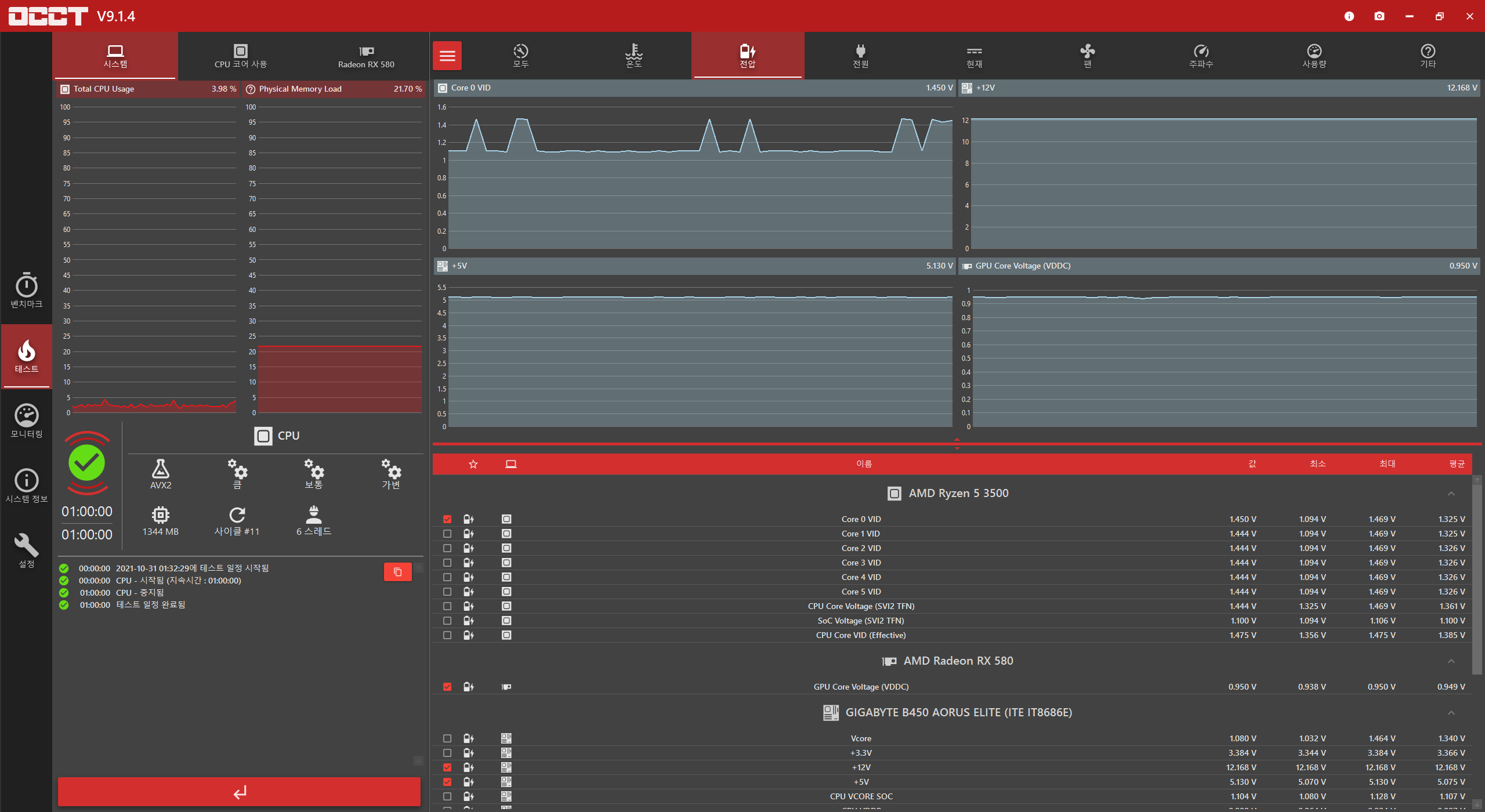1485x812 pixels.
Task: Click the copy log red button
Action: point(397,572)
